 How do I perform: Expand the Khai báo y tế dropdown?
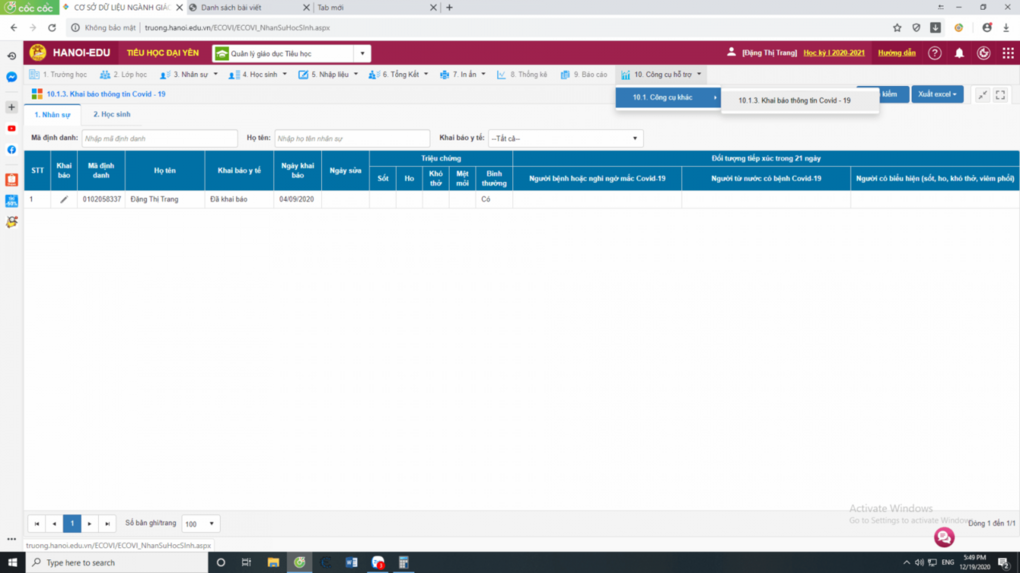[565, 139]
